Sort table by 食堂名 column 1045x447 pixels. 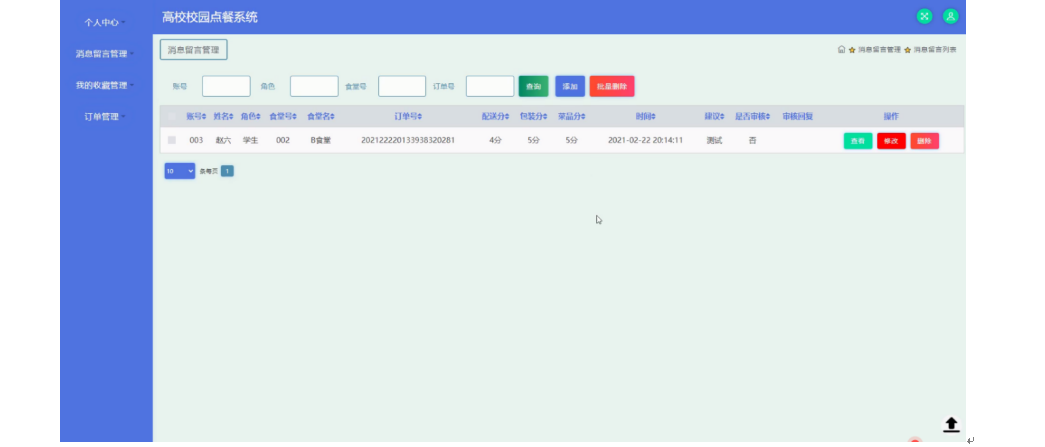[x=321, y=117]
